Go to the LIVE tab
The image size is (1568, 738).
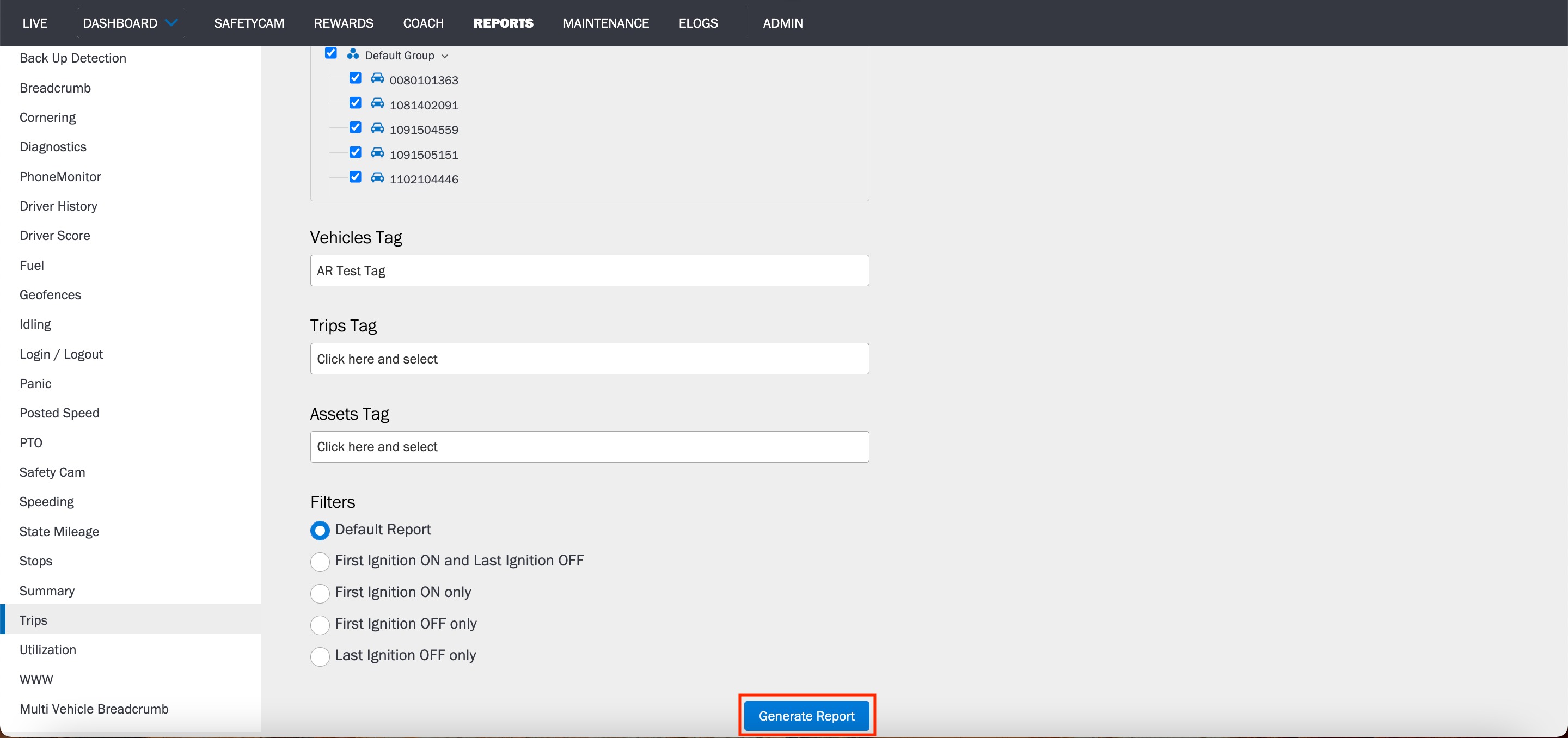tap(35, 23)
